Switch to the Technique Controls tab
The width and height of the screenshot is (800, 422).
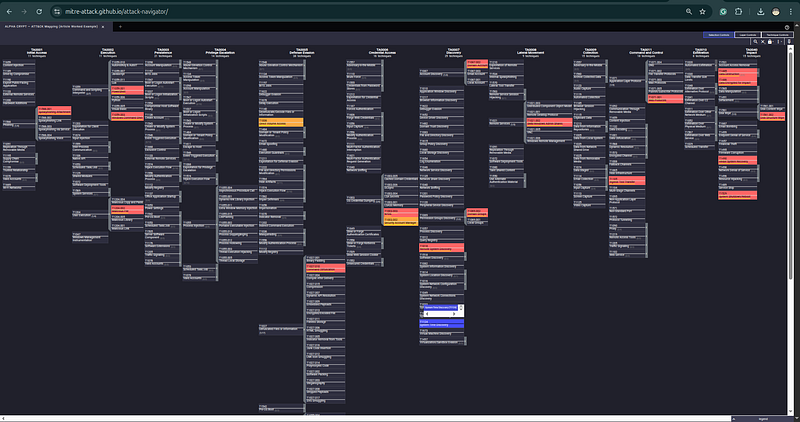pyautogui.click(x=778, y=35)
